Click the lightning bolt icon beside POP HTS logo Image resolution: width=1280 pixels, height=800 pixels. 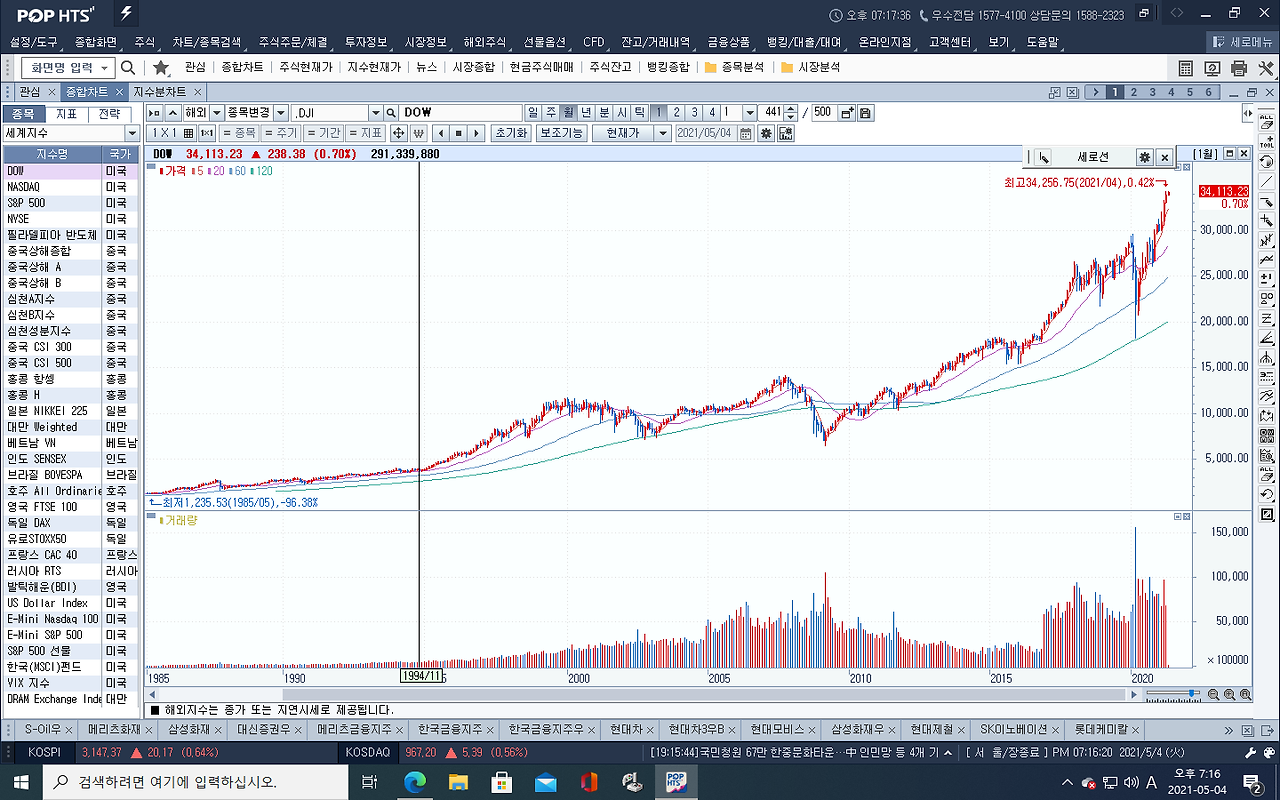coord(125,15)
